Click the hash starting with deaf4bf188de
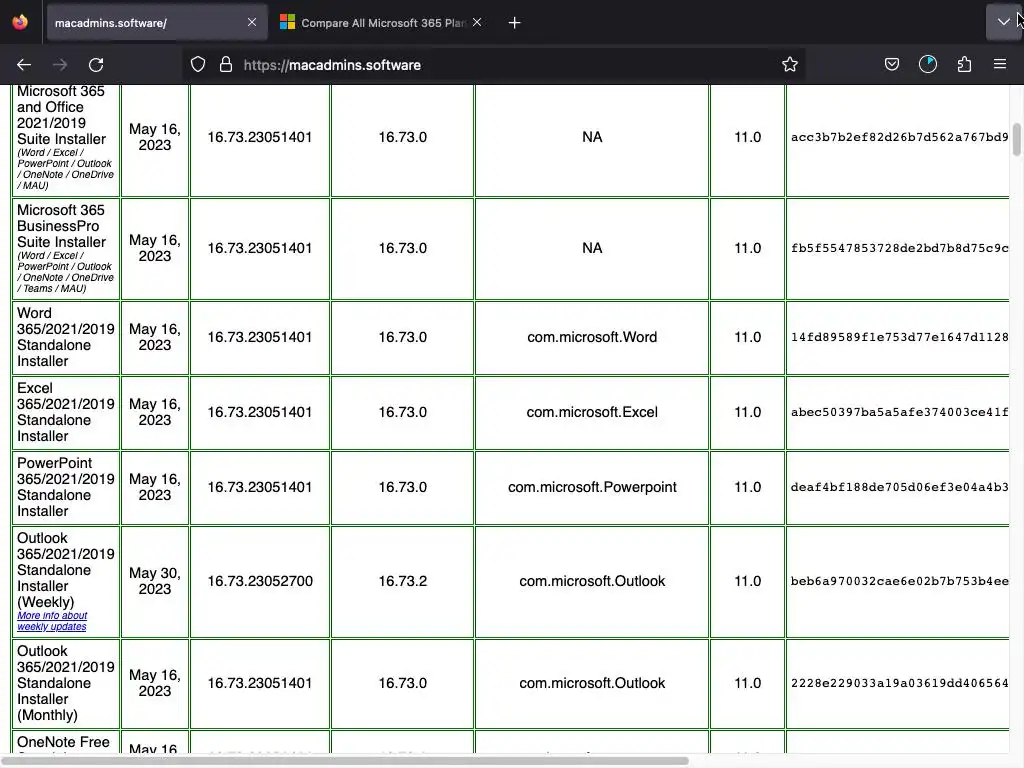 coord(899,487)
